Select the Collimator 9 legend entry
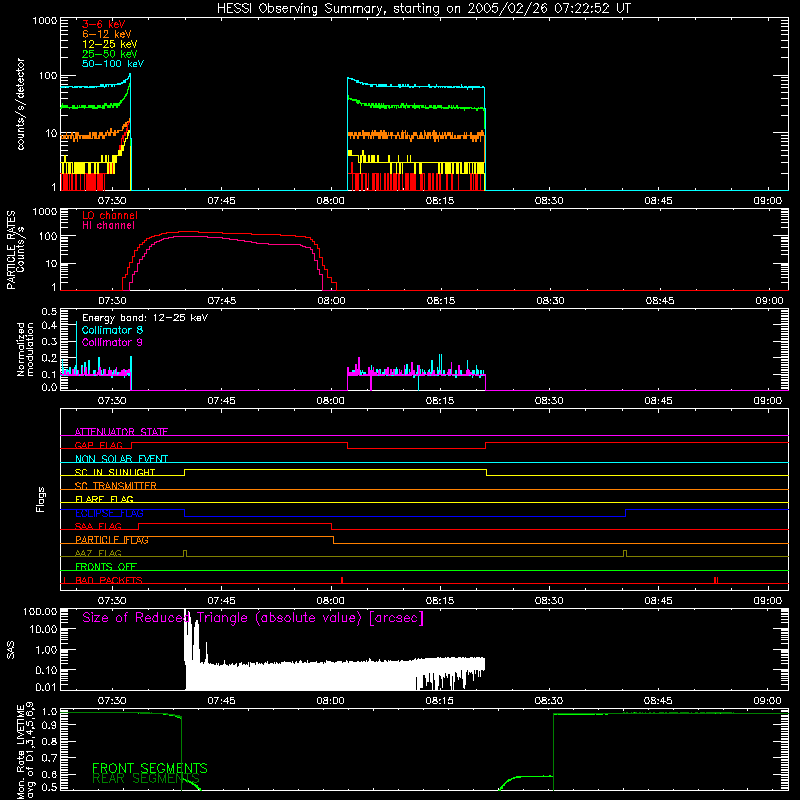The height and width of the screenshot is (800, 800). pyautogui.click(x=112, y=342)
